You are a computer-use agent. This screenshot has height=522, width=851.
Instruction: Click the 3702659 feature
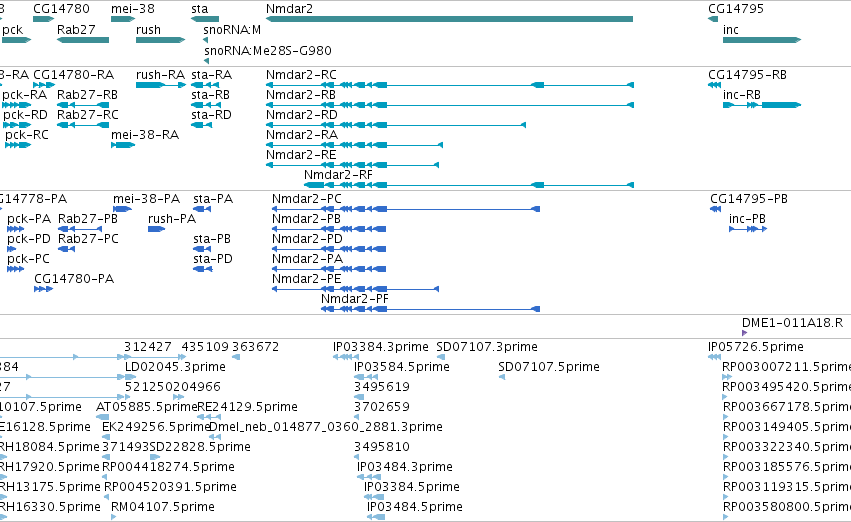(x=357, y=417)
